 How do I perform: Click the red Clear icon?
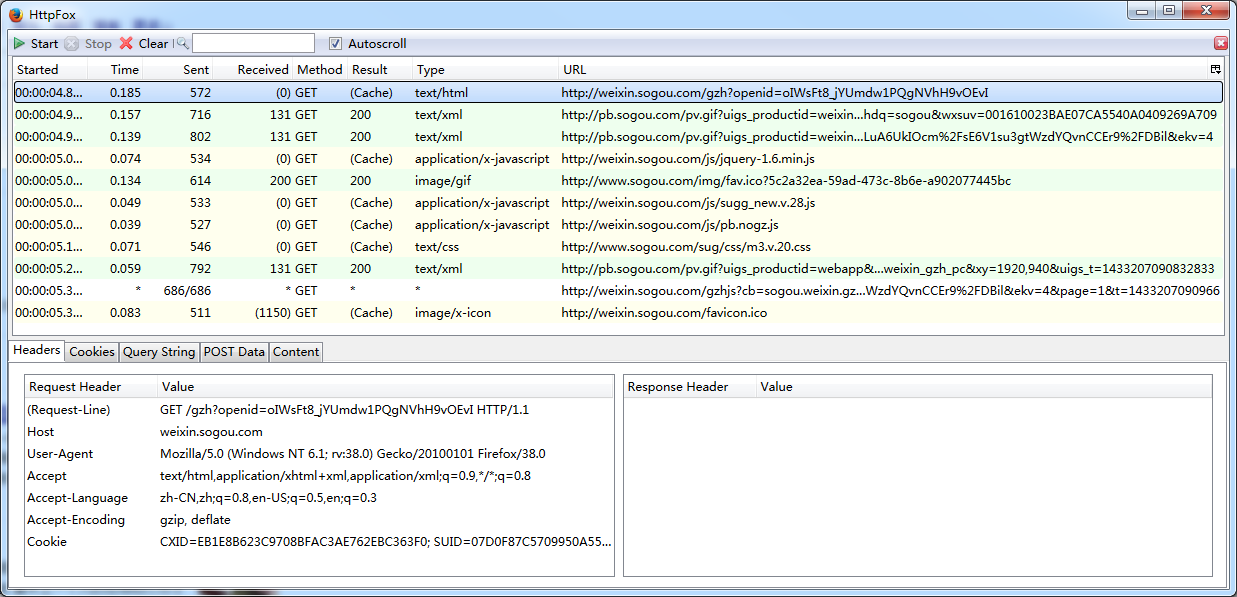(x=126, y=44)
